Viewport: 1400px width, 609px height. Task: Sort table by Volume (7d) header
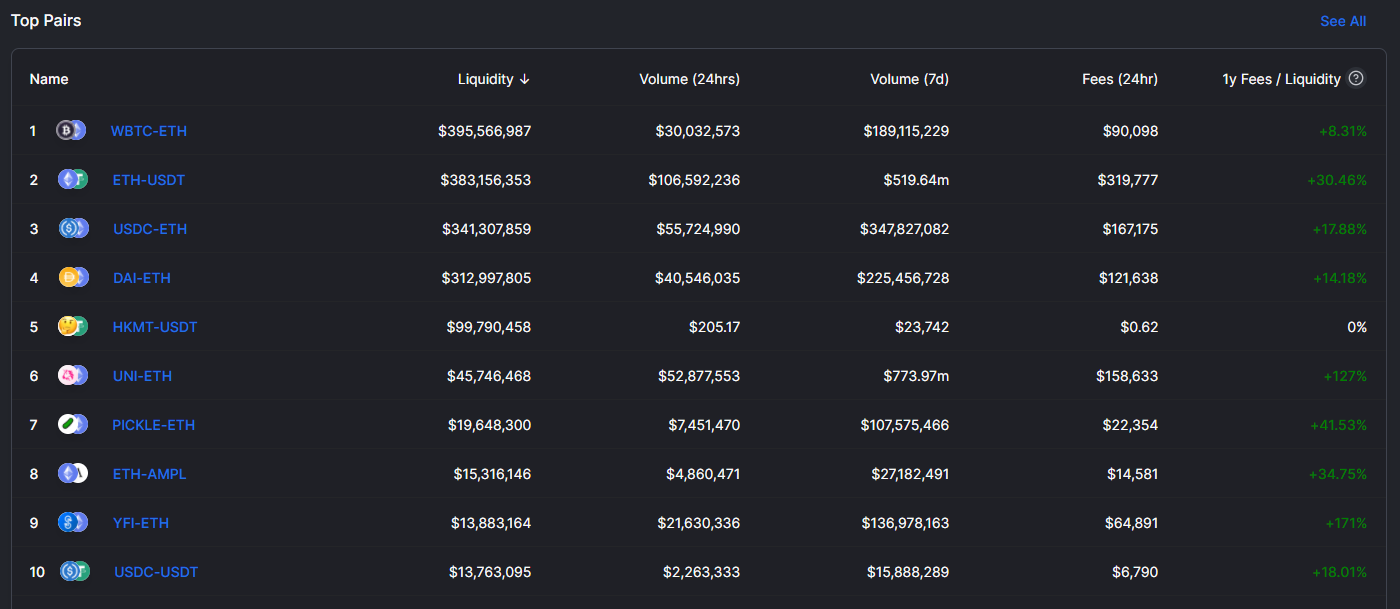[909, 79]
